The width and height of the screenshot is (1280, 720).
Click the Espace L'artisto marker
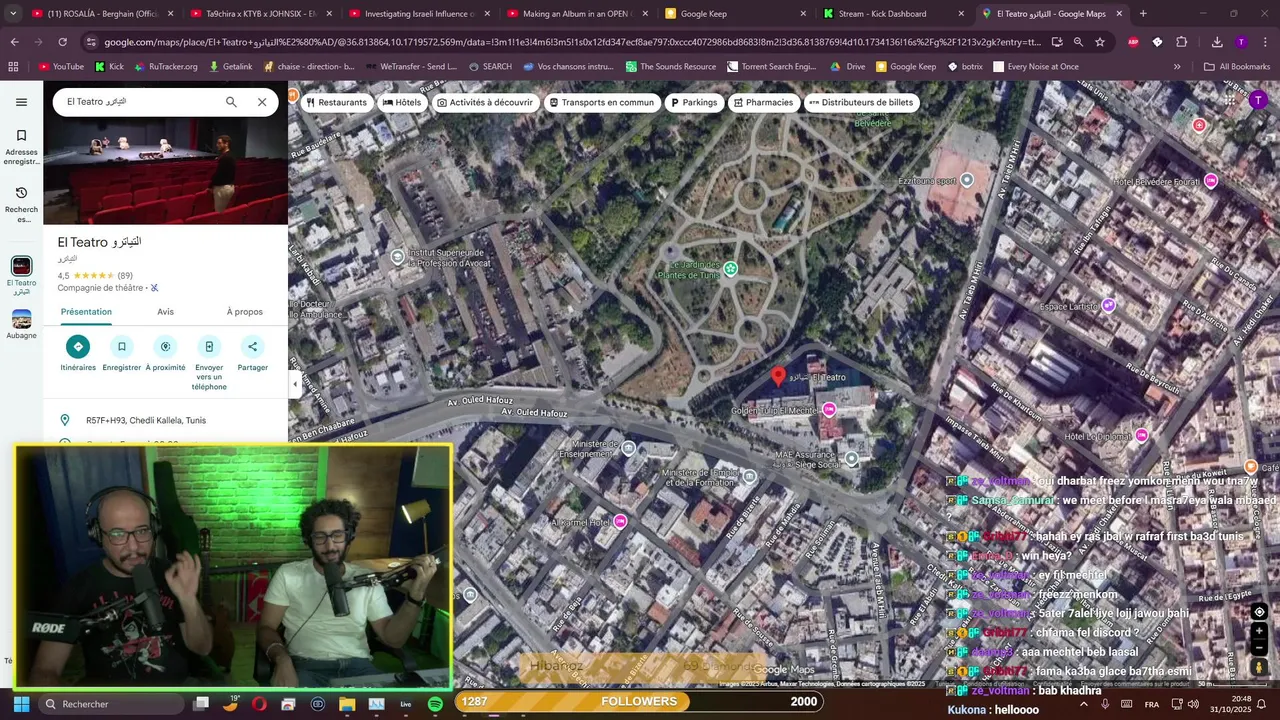1108,305
